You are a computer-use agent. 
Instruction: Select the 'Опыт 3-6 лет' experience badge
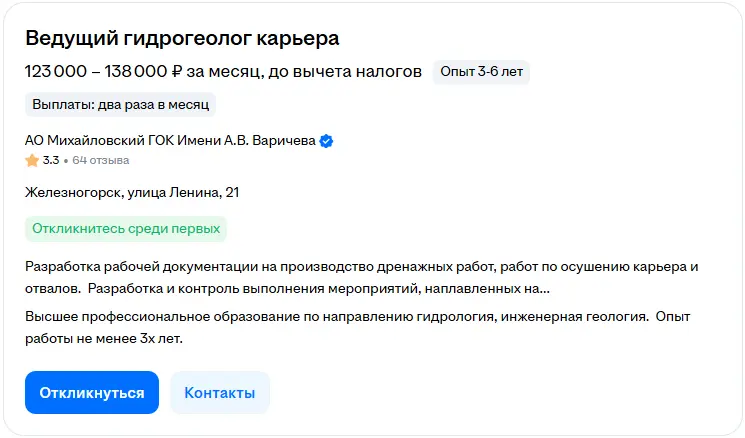[x=481, y=71]
